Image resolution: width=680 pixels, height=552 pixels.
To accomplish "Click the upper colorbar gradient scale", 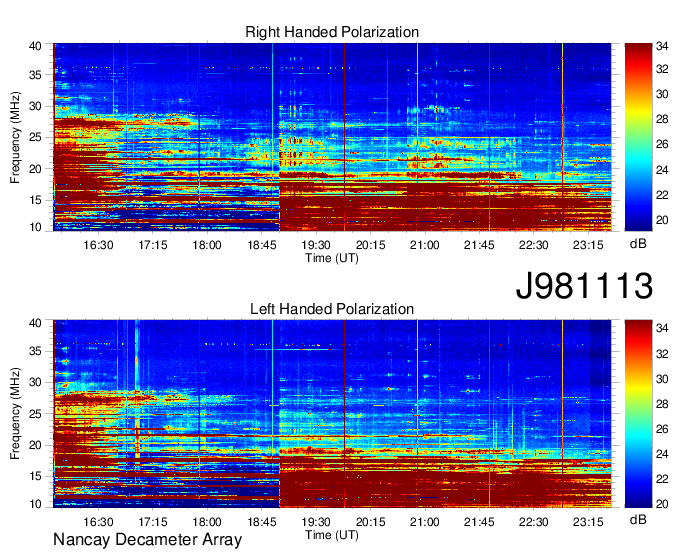I will point(638,137).
